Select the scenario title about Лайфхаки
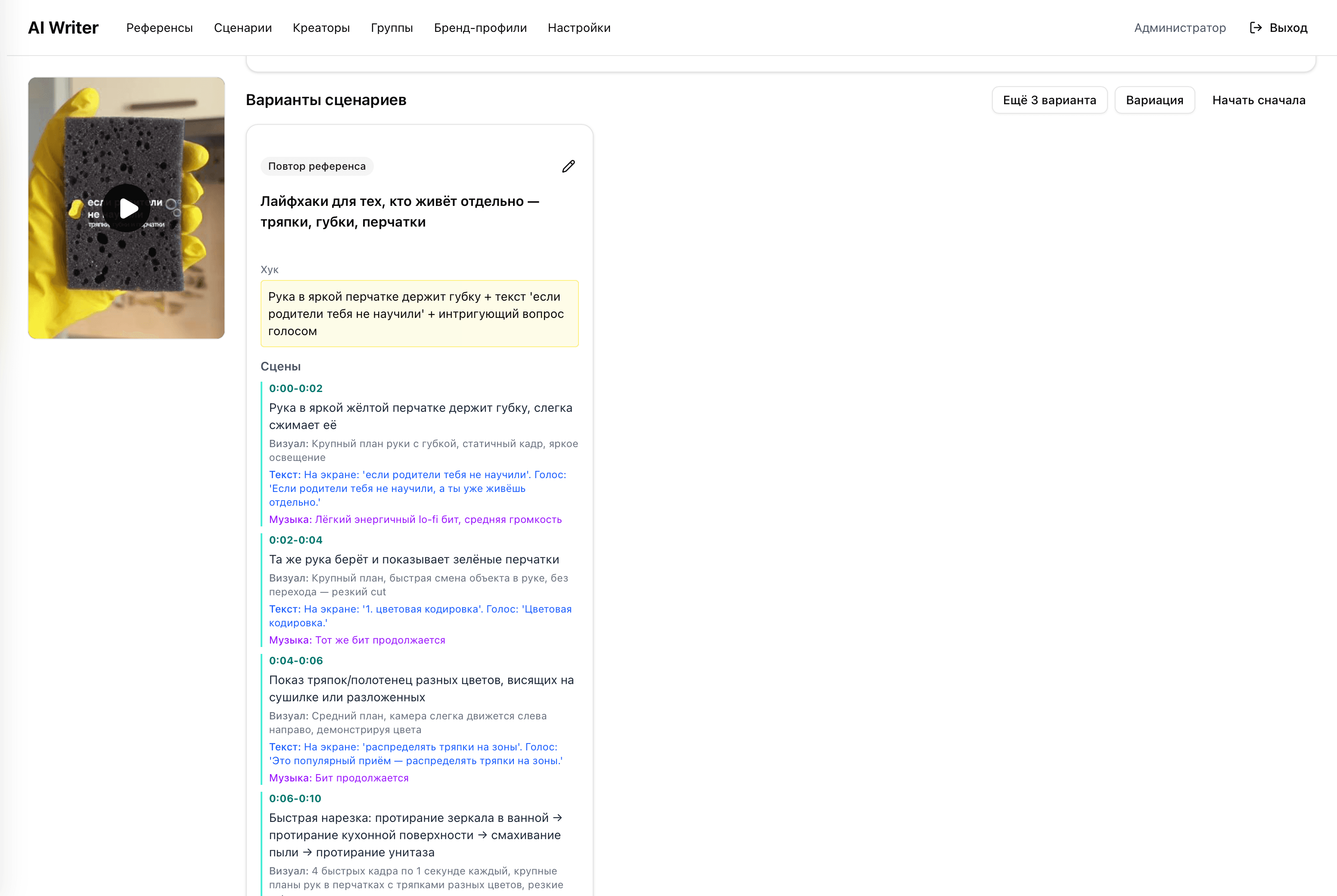 tap(400, 212)
